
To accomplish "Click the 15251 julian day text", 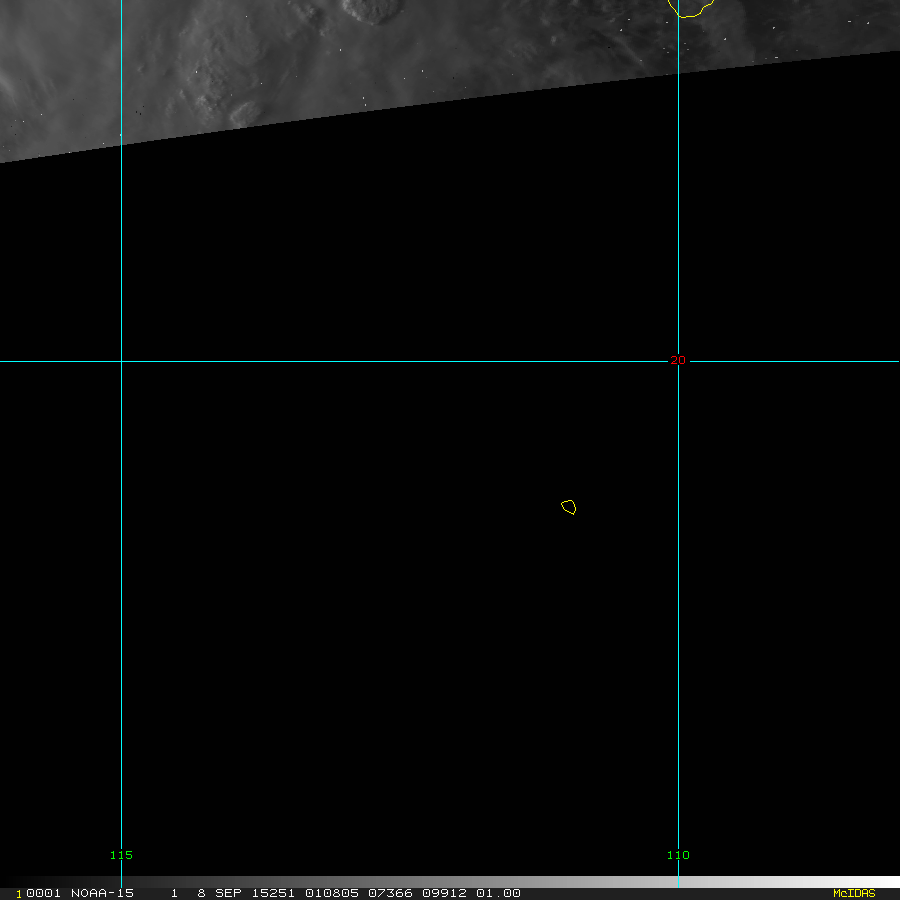I will 273,893.
